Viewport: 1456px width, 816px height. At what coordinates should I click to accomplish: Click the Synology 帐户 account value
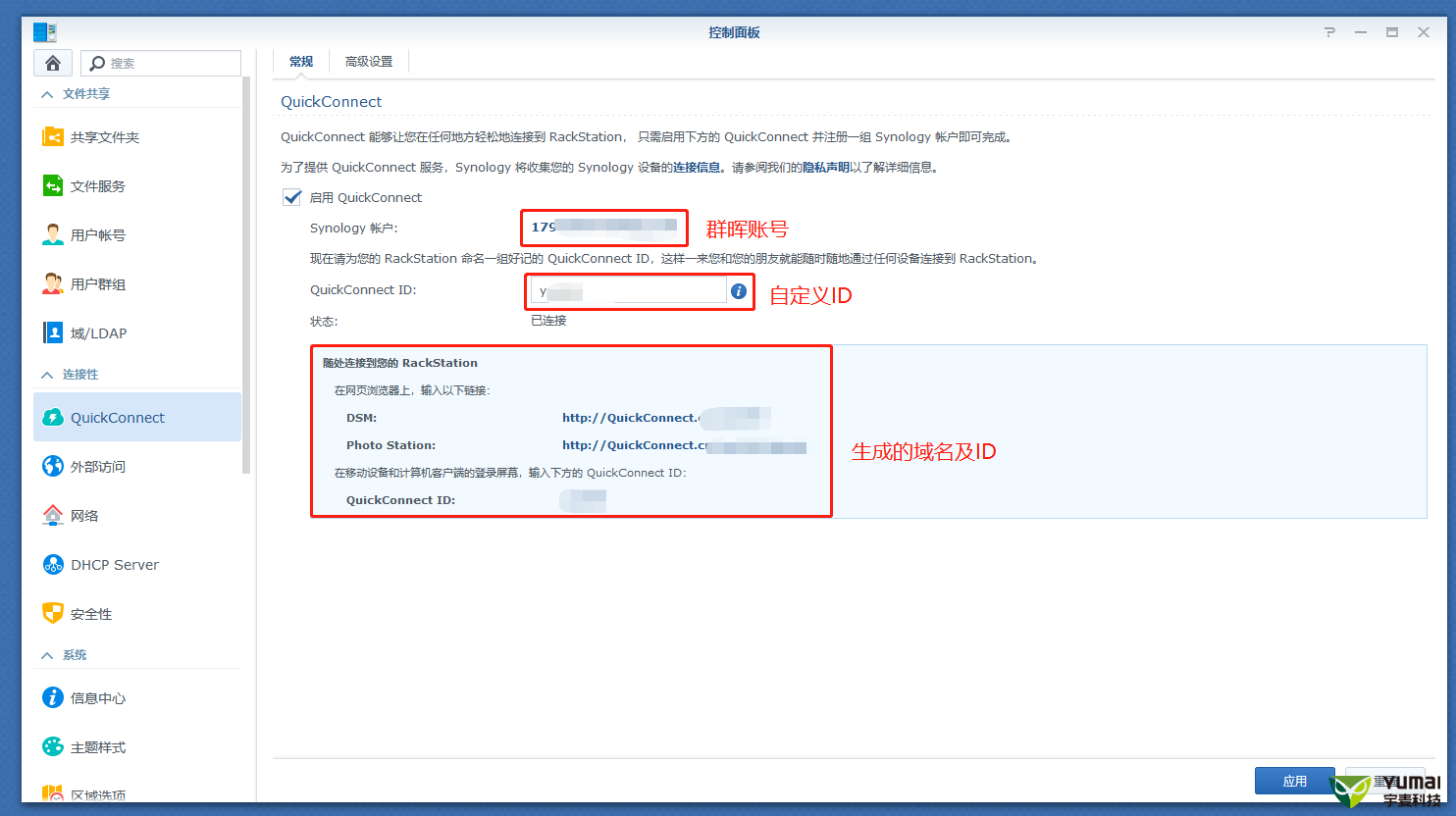(x=604, y=227)
